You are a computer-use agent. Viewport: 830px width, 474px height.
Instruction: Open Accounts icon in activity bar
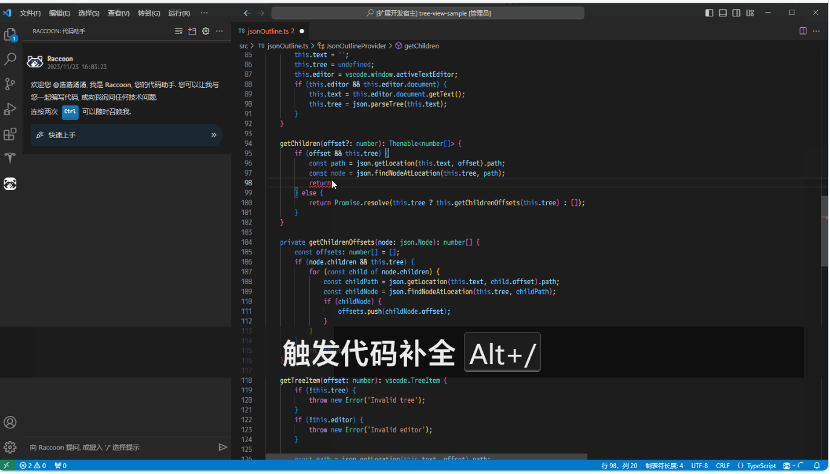11,423
